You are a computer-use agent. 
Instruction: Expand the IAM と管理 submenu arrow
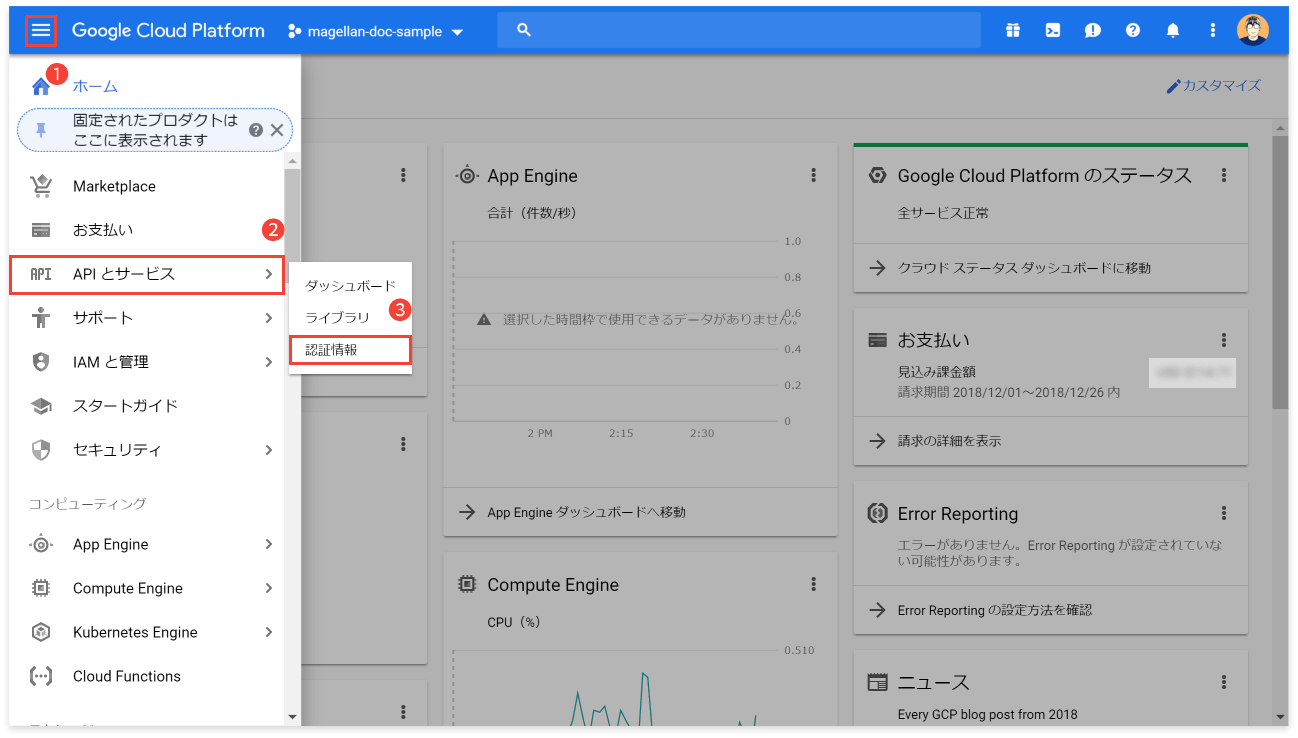coord(269,362)
